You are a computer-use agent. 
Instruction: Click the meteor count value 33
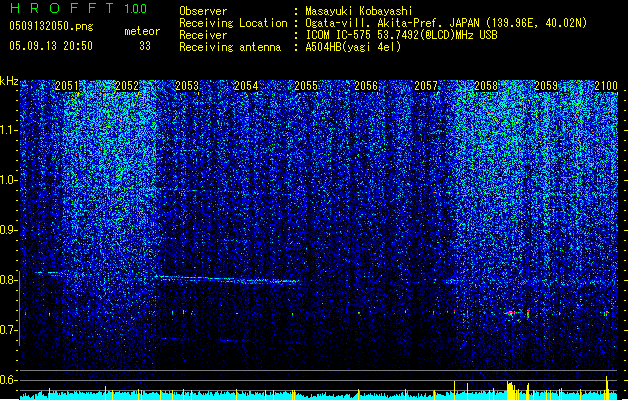click(x=145, y=46)
